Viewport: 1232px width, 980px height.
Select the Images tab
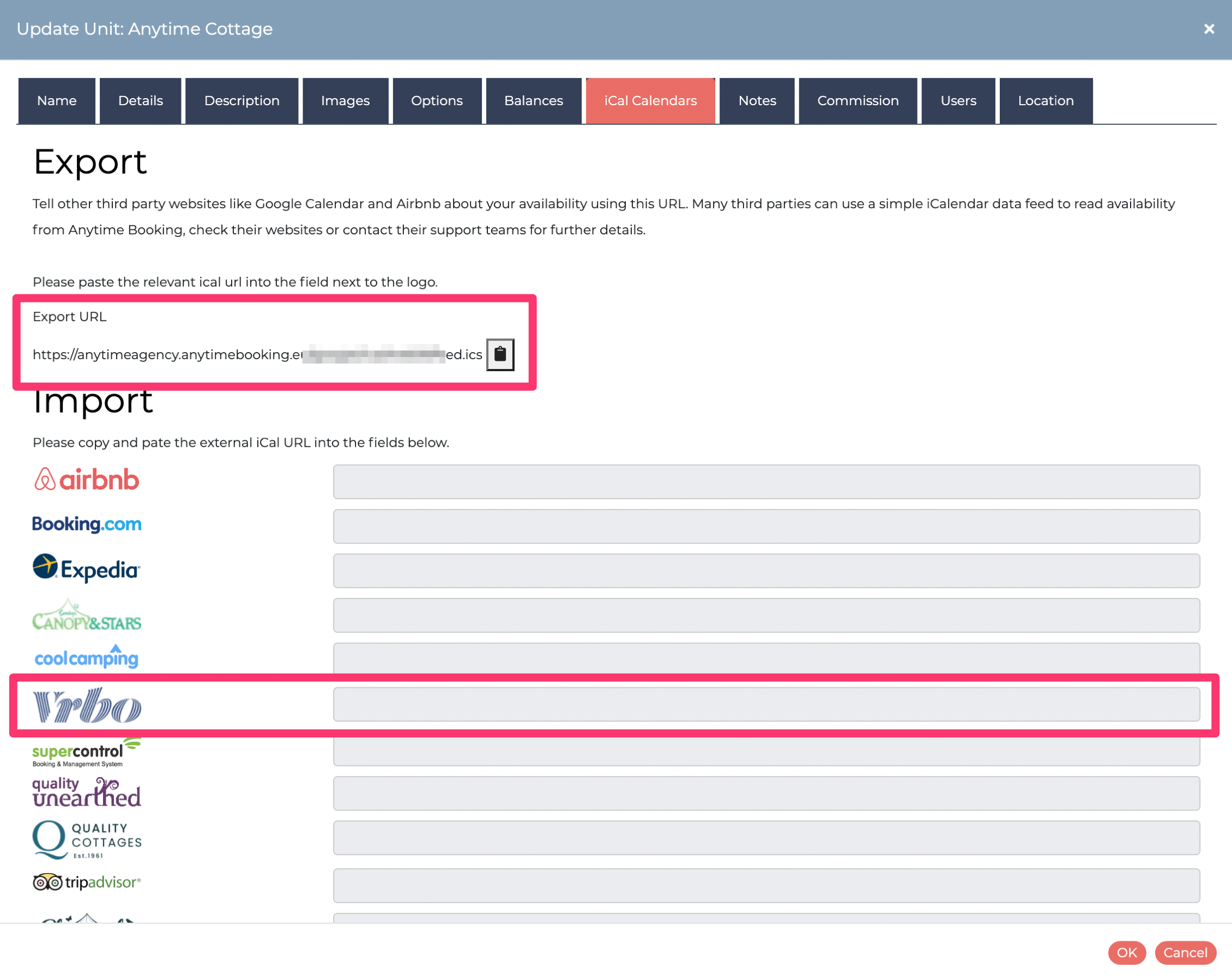pos(345,101)
